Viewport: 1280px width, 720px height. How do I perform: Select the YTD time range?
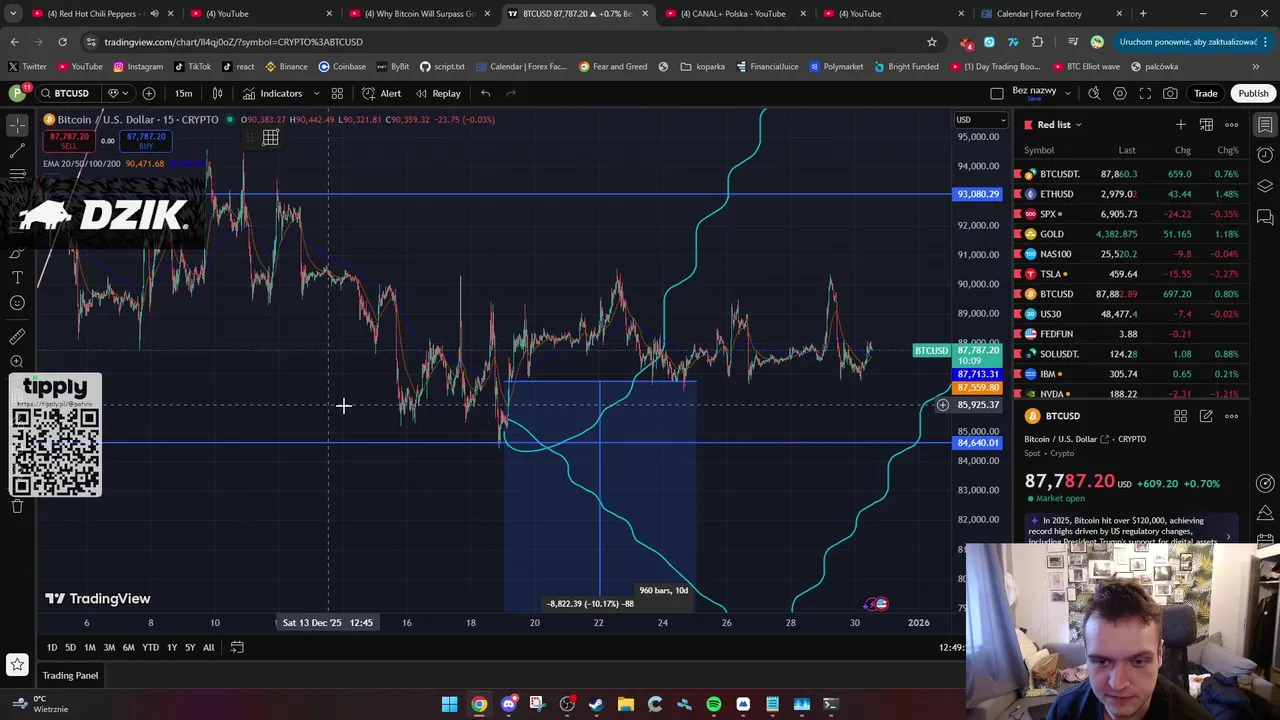pyautogui.click(x=150, y=647)
